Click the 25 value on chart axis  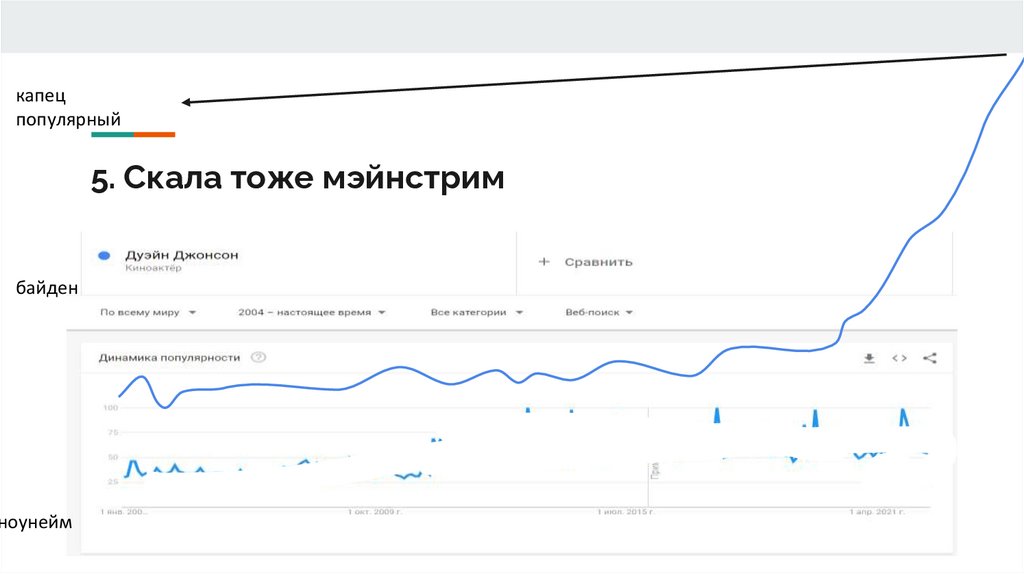tap(113, 482)
